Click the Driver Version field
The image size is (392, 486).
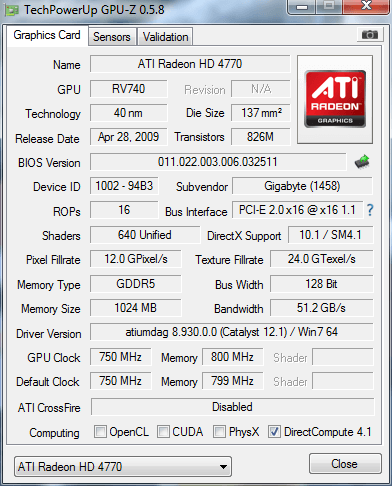(232, 332)
